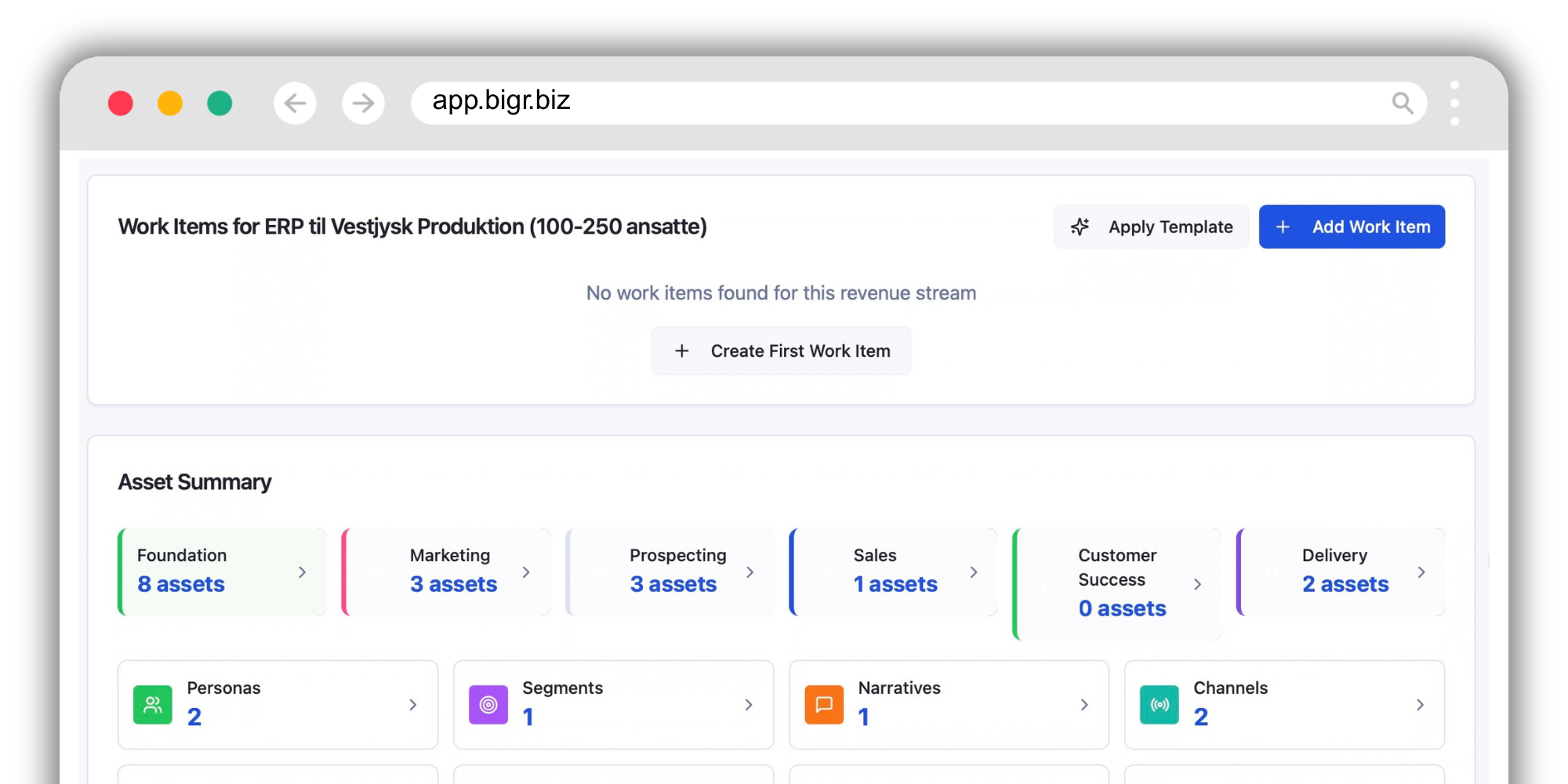Expand the Foundation assets chevron

tap(302, 572)
